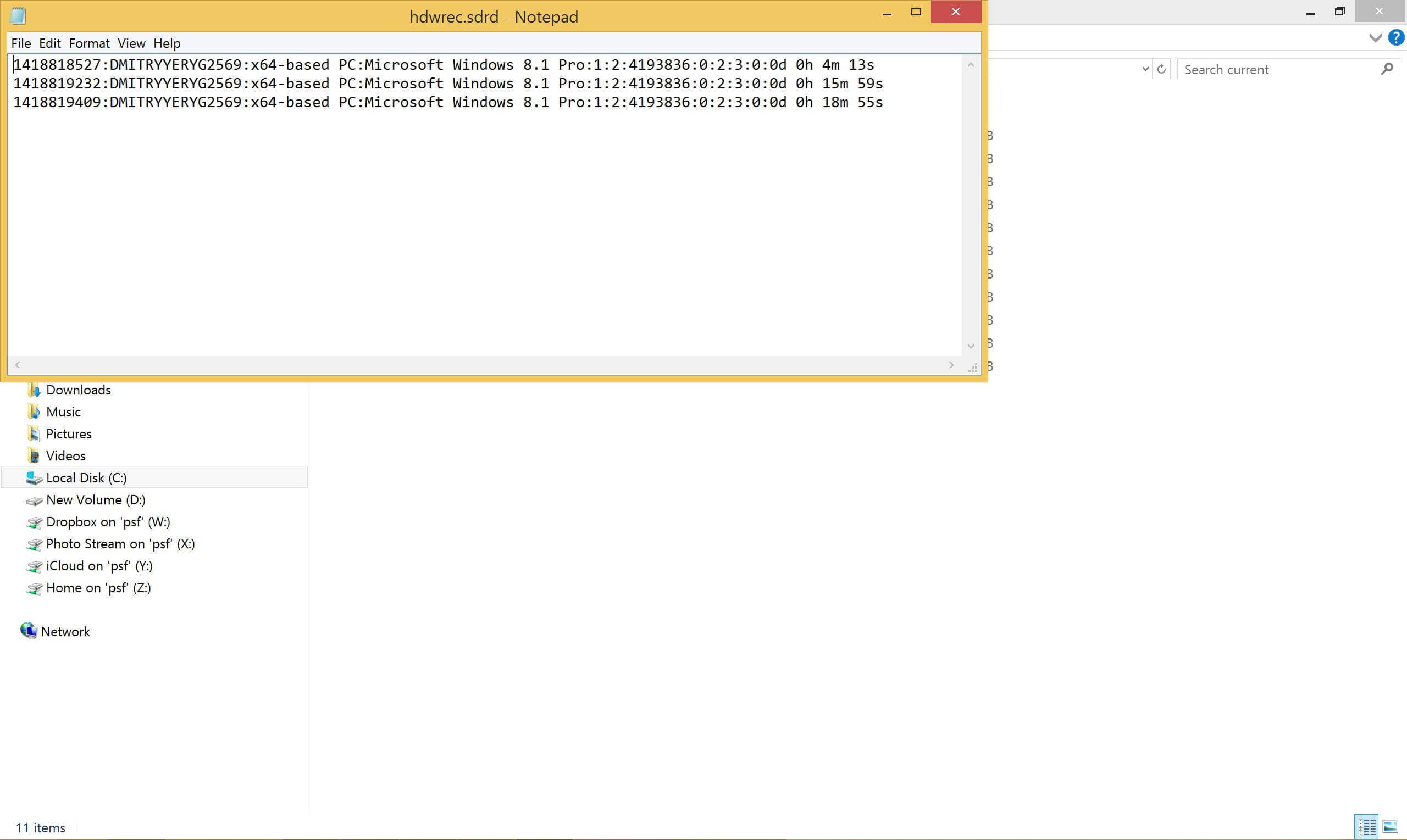Click the line starting with 1418818527
1407x840 pixels.
pos(444,65)
